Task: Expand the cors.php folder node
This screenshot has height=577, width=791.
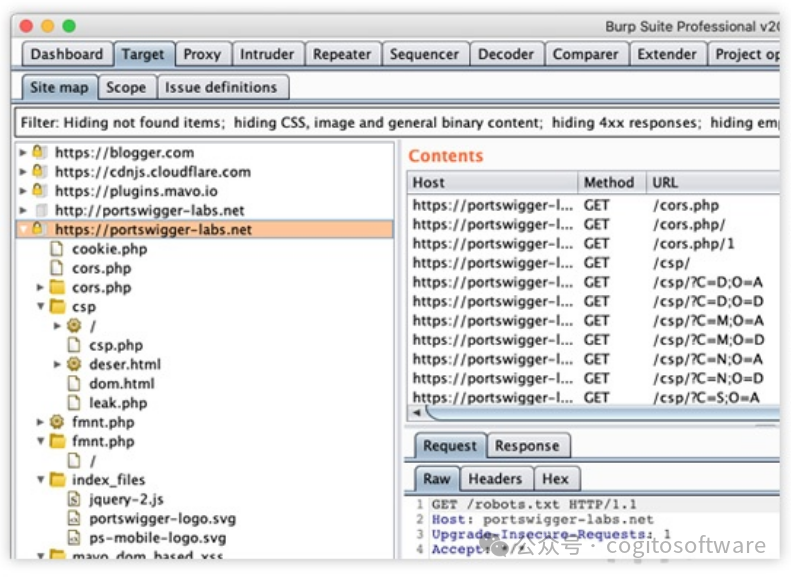Action: click(40, 287)
